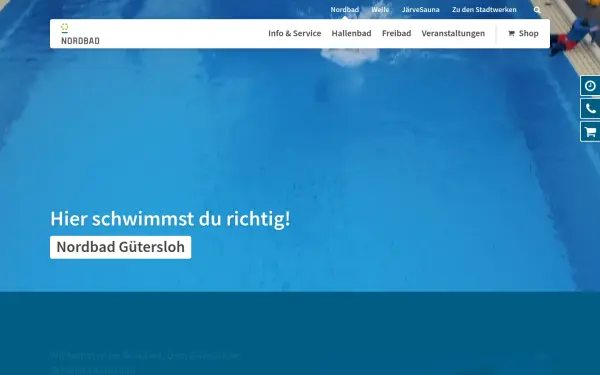Open the shopping cart side icon
This screenshot has height=375, width=600.
point(590,132)
